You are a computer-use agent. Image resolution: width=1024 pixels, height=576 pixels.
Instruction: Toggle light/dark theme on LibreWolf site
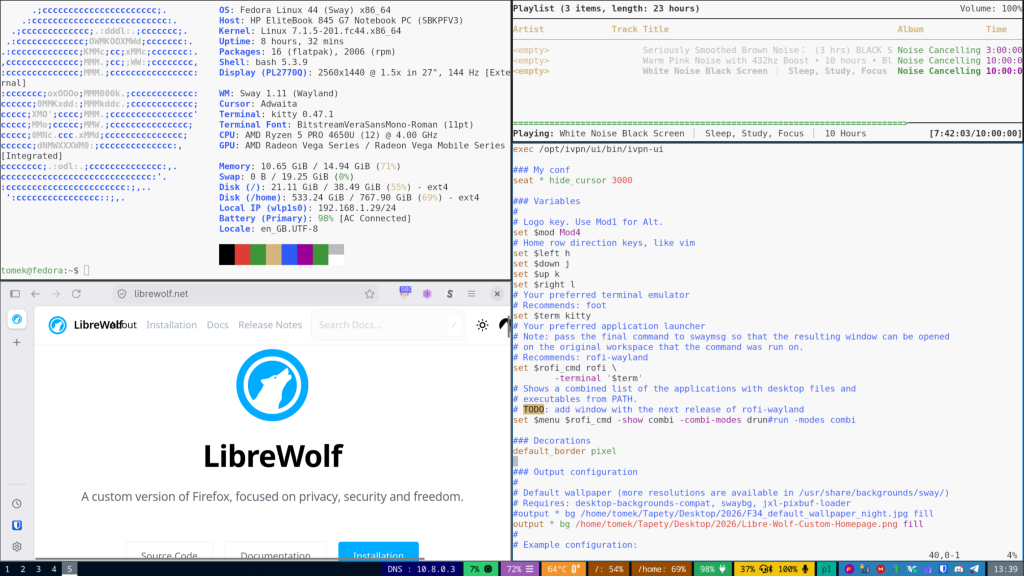[482, 325]
